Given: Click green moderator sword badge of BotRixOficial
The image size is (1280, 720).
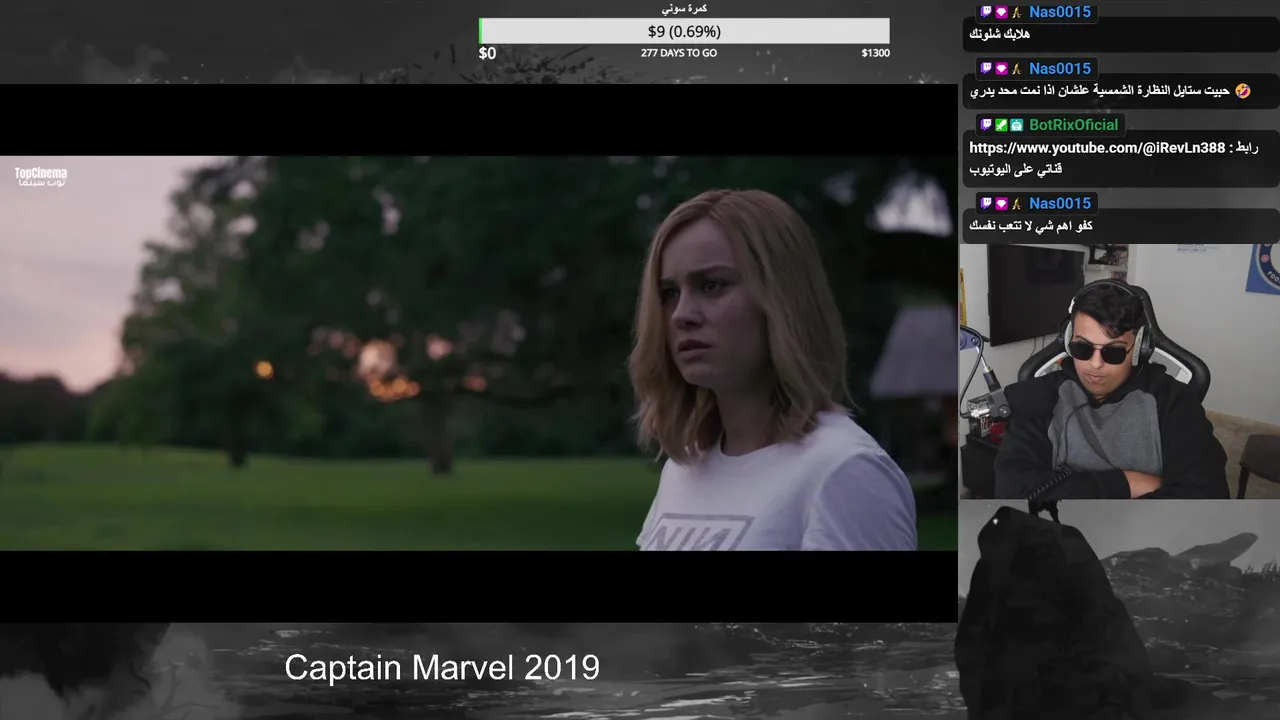Looking at the screenshot, I should click(x=1001, y=125).
